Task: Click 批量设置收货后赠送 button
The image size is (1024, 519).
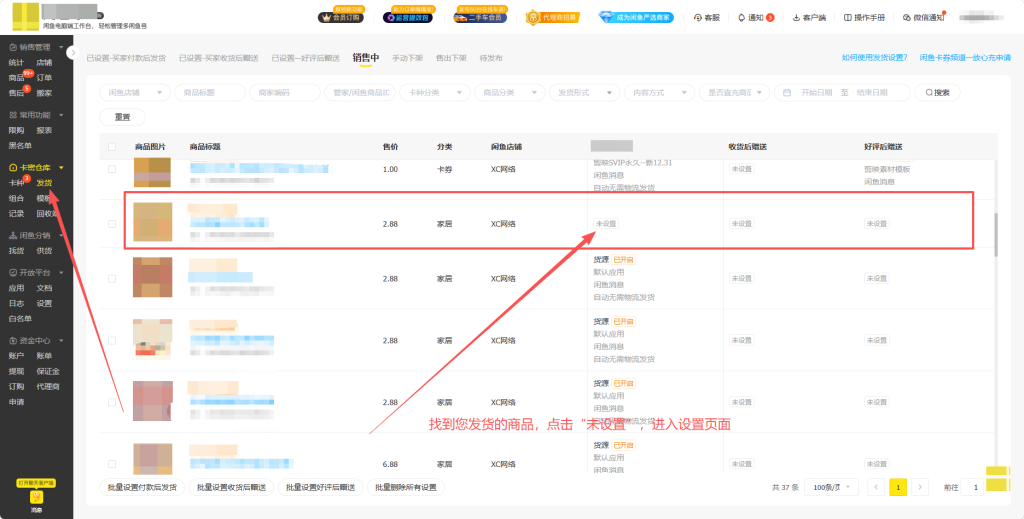Action: [x=231, y=487]
